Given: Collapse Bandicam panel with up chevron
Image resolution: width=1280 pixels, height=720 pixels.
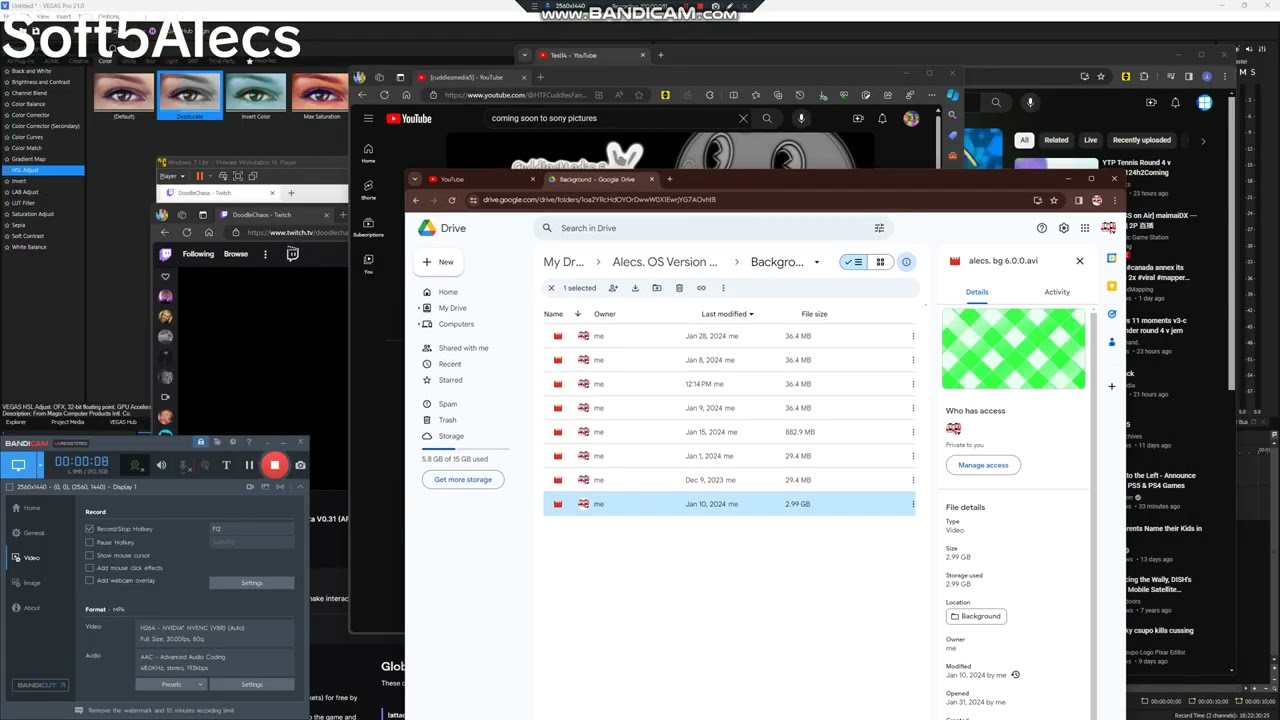Looking at the screenshot, I should click(x=299, y=487).
